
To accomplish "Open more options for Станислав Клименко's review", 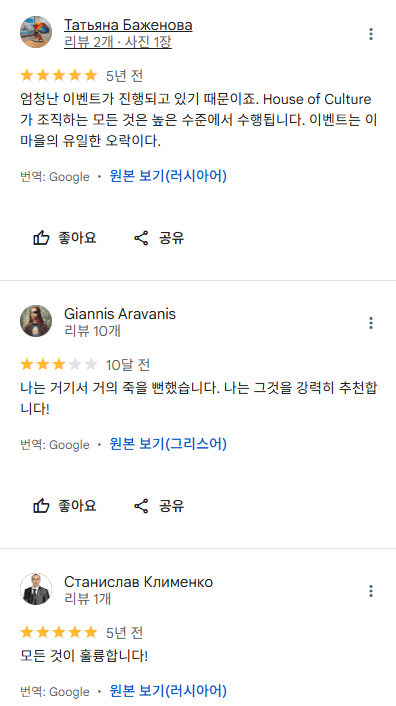I will pyautogui.click(x=371, y=590).
